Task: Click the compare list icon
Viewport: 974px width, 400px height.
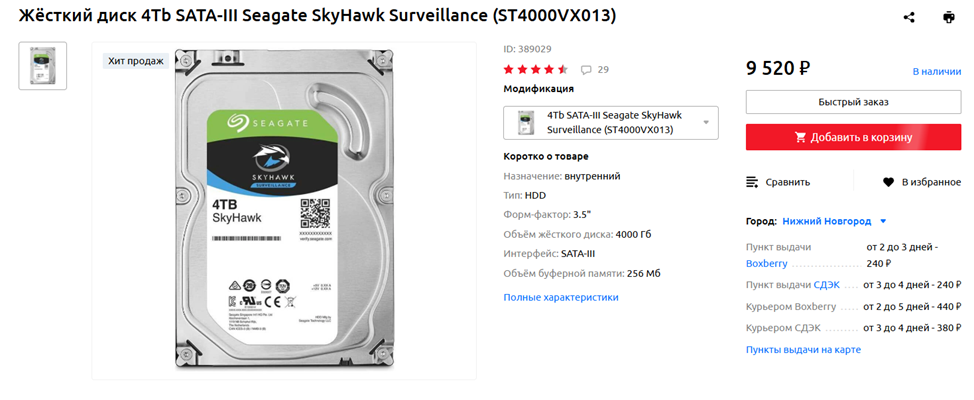Action: coord(753,182)
